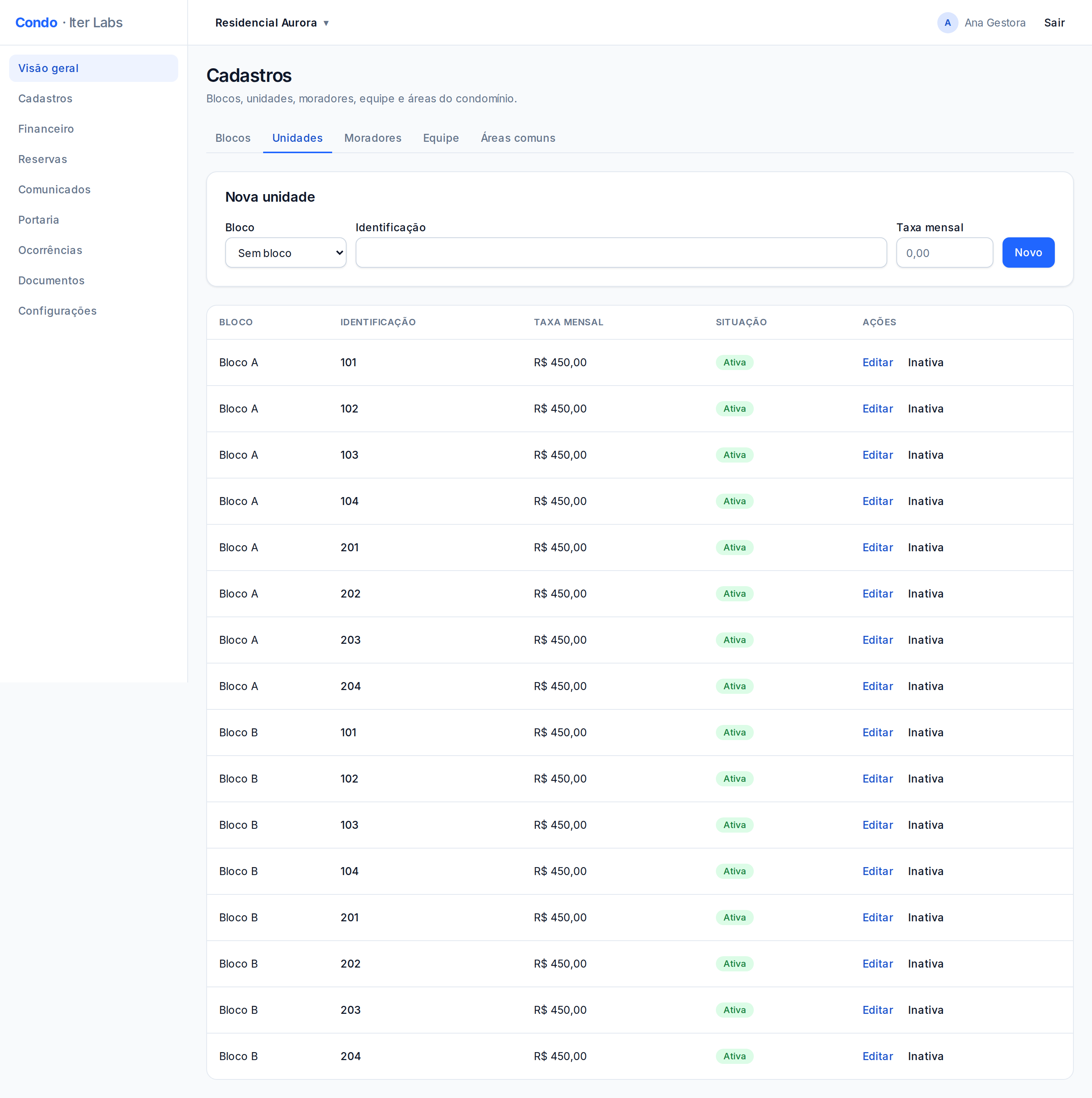Open Cadastros in the sidebar
1092x1098 pixels.
pos(93,98)
